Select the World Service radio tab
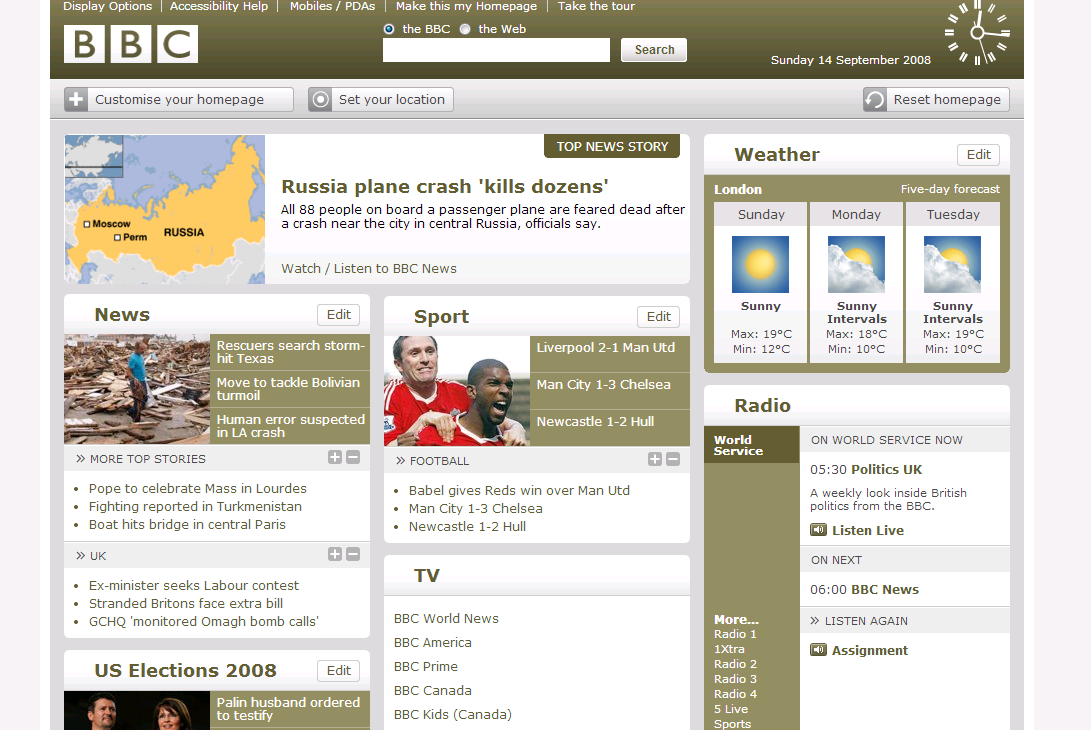Image resolution: width=1091 pixels, height=730 pixels. [x=751, y=445]
